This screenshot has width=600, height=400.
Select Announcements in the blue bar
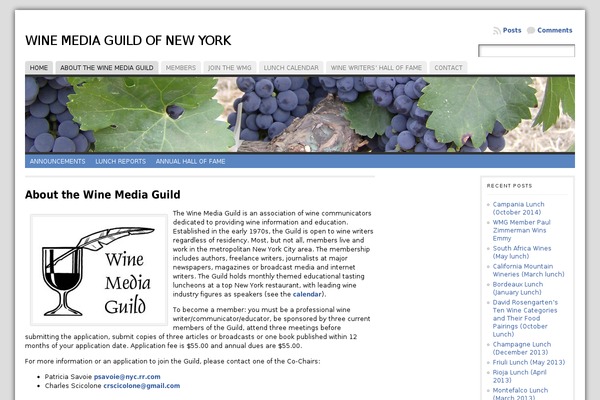point(57,161)
